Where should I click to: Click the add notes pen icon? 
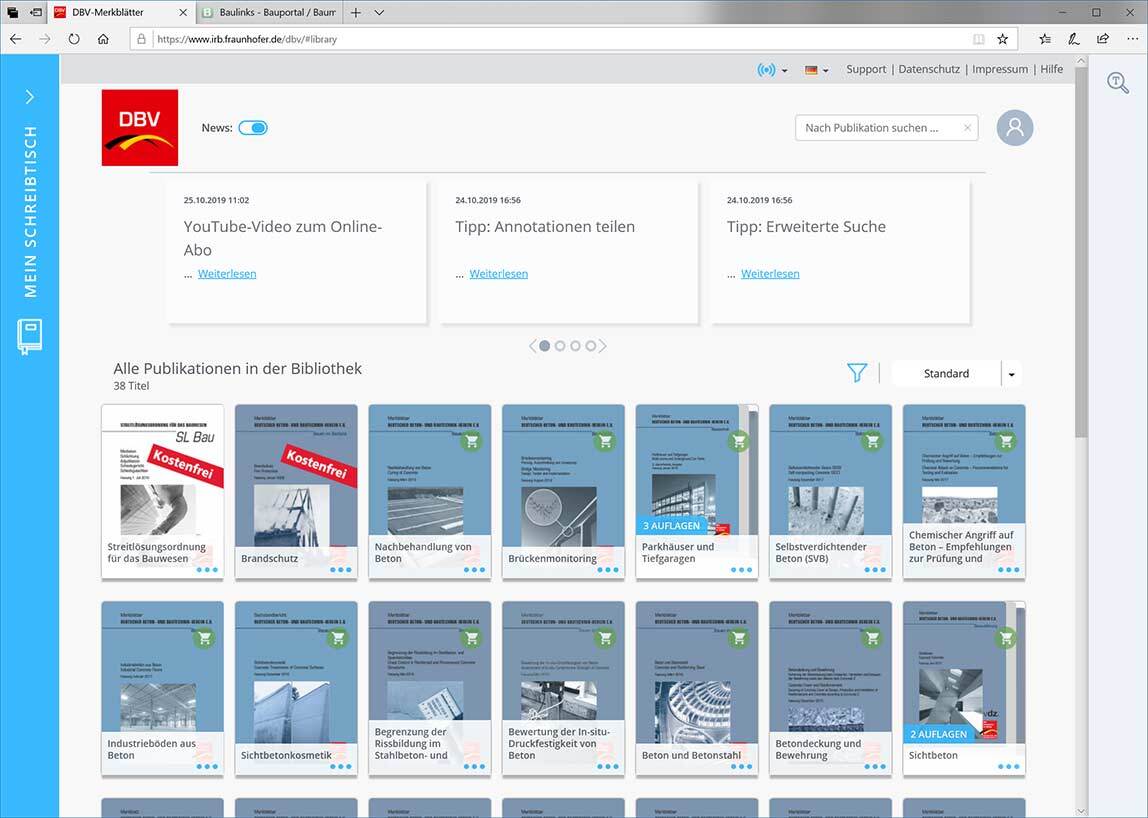pyautogui.click(x=1073, y=39)
